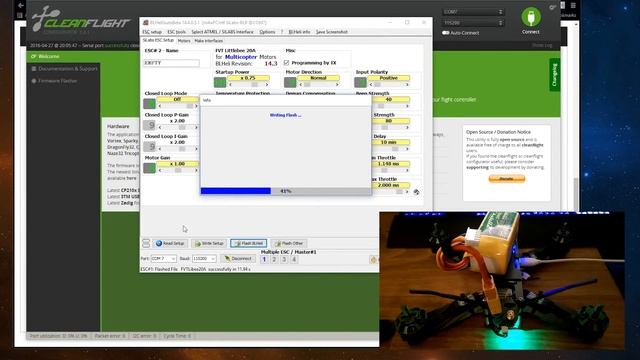This screenshot has height=360, width=640.
Task: Click Motor Direction slider left arrow
Action: pyautogui.click(x=300, y=84)
